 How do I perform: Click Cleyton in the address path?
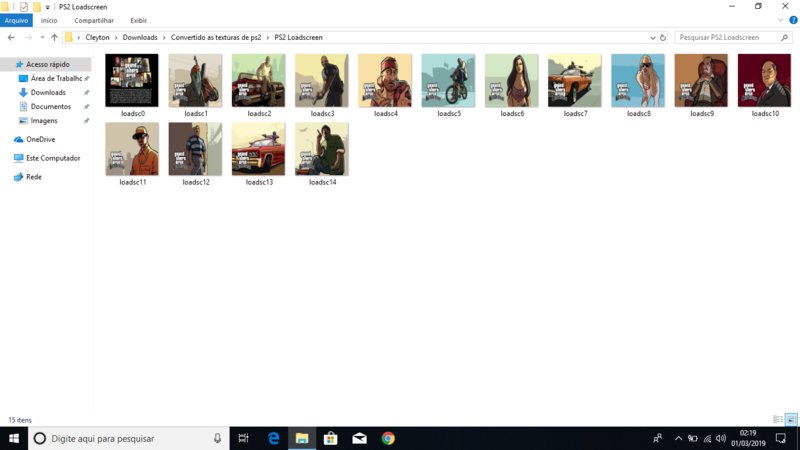(97, 37)
